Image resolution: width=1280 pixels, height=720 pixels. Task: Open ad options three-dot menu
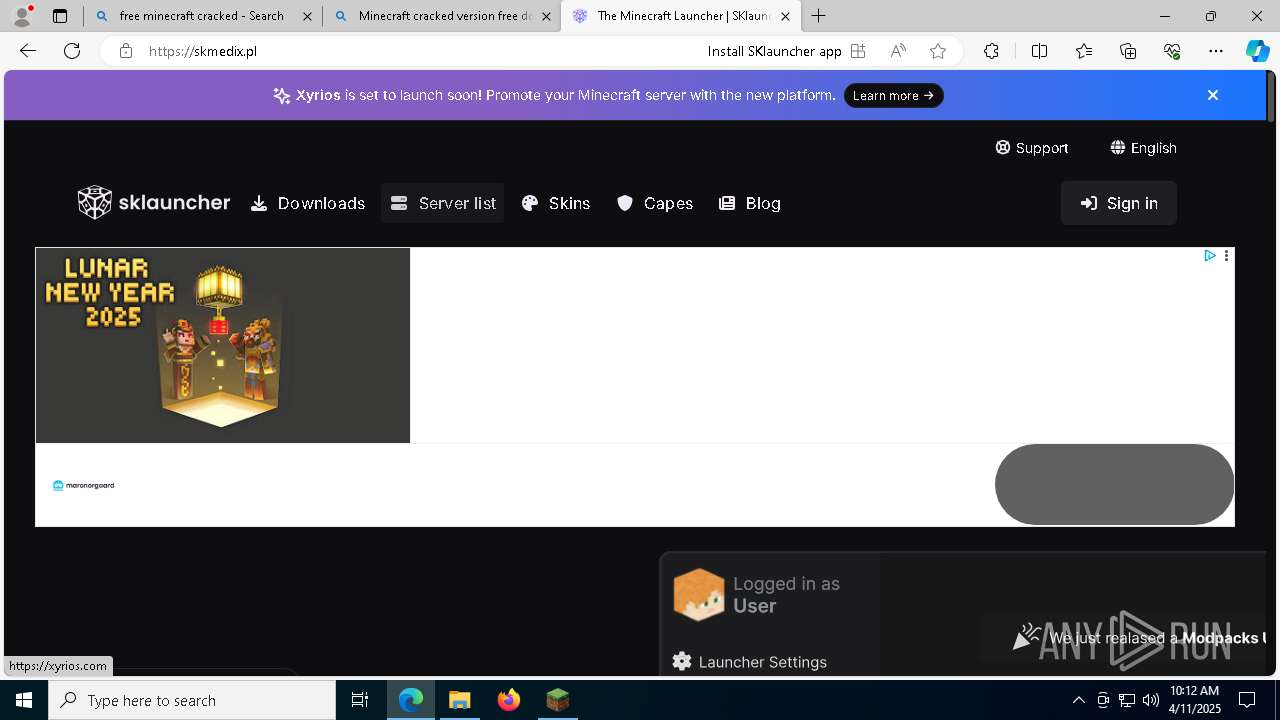point(1226,256)
